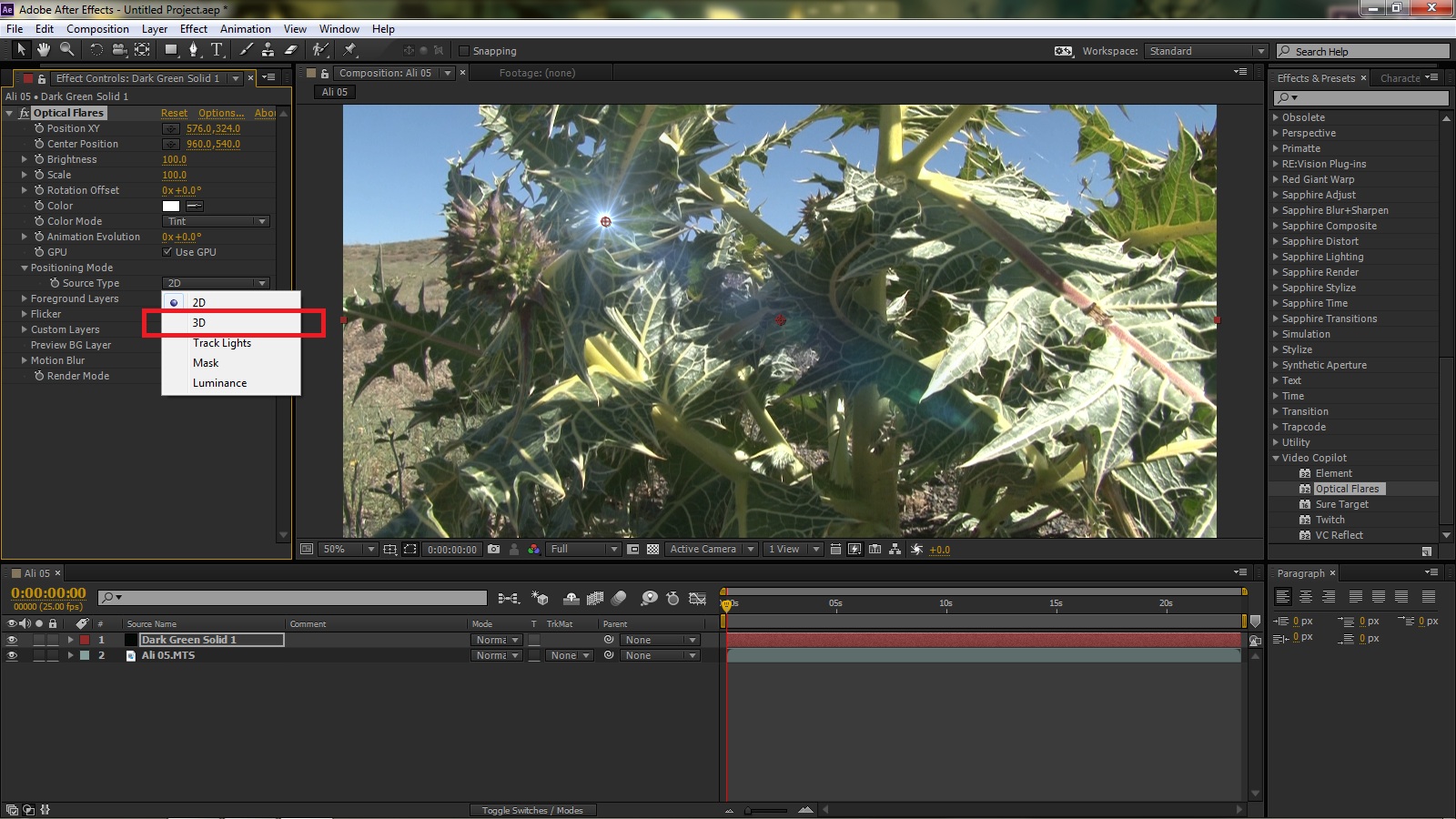Image resolution: width=1456 pixels, height=819 pixels.
Task: Select the Horizontal Type tool
Action: [x=217, y=50]
